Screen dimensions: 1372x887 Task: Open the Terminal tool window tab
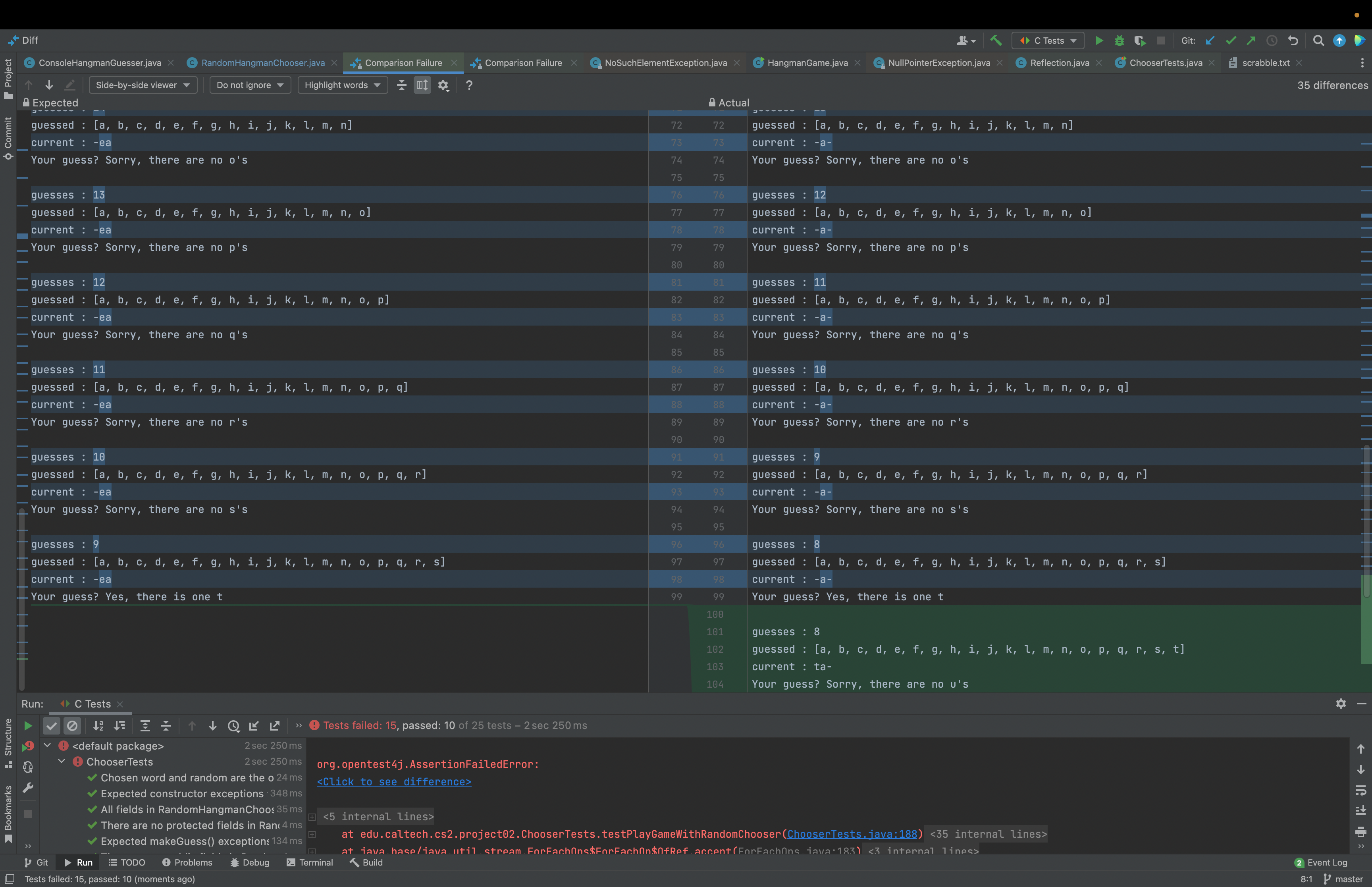point(310,862)
